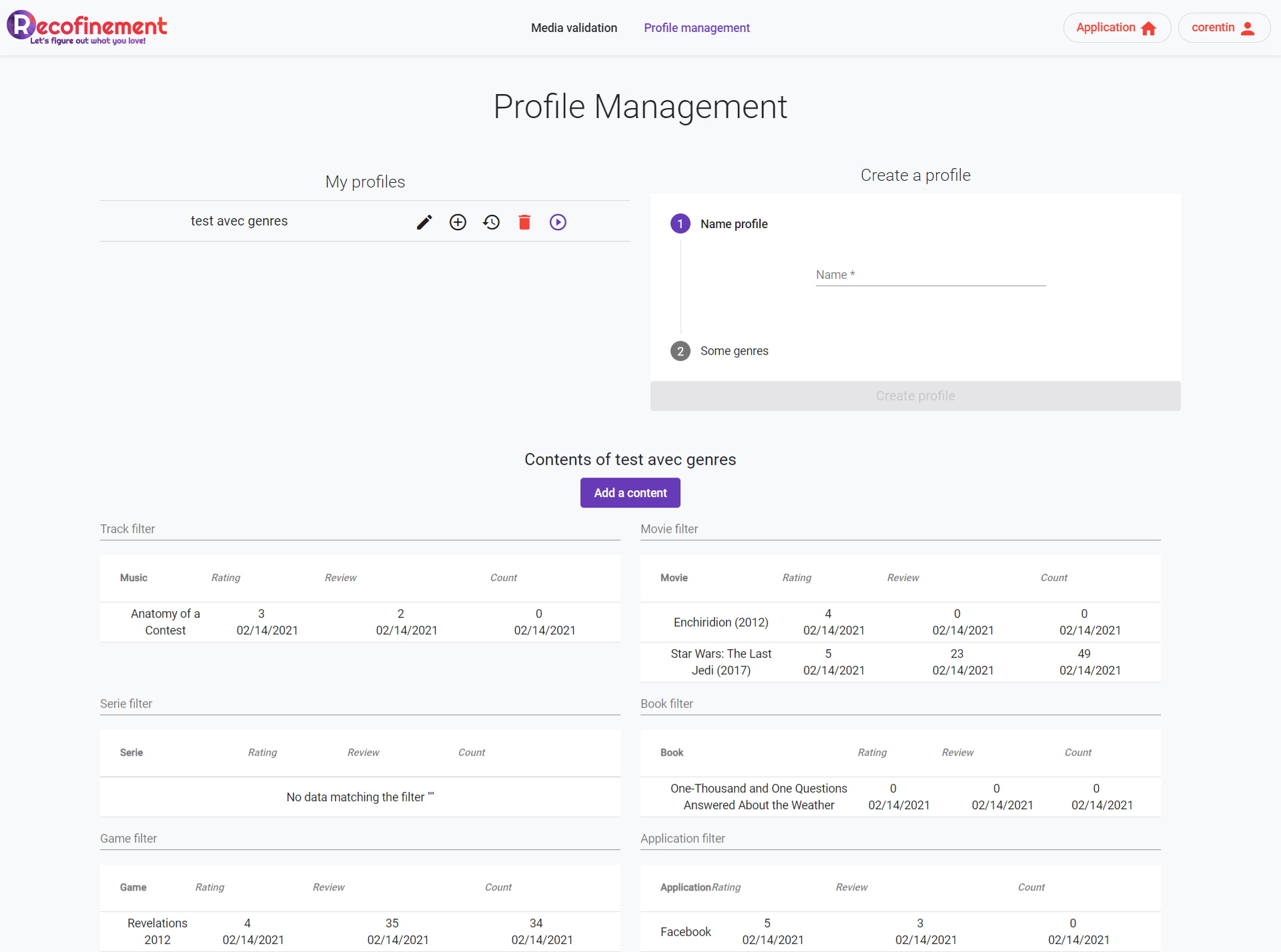Image resolution: width=1281 pixels, height=952 pixels.
Task: Focus the profile Name input field
Action: (x=930, y=275)
